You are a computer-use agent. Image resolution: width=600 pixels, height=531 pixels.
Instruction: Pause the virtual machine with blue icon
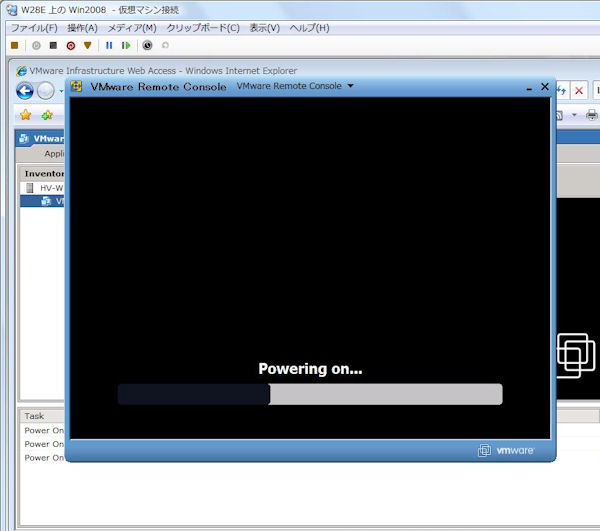pyautogui.click(x=109, y=46)
